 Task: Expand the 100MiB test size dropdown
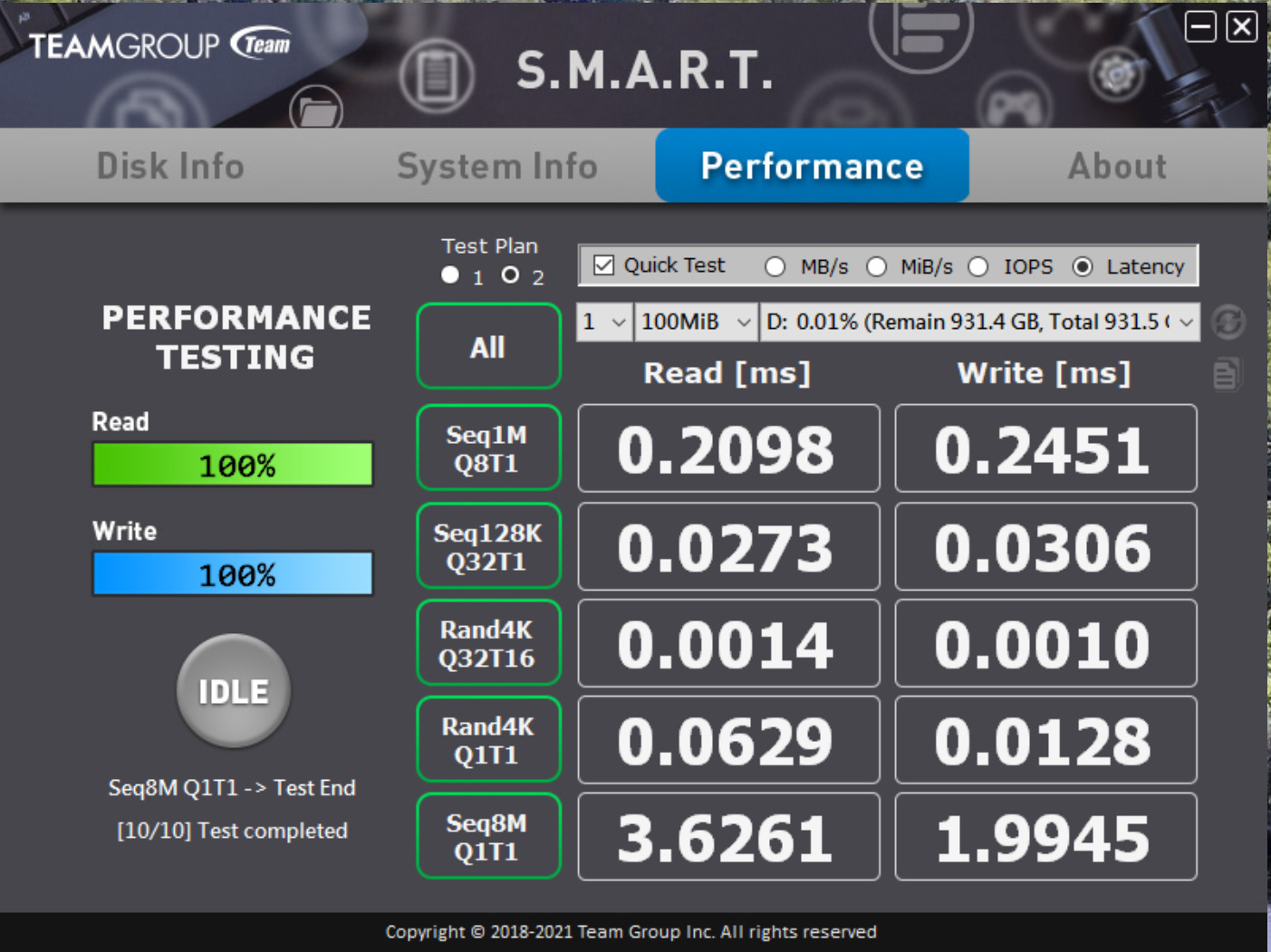coord(696,322)
